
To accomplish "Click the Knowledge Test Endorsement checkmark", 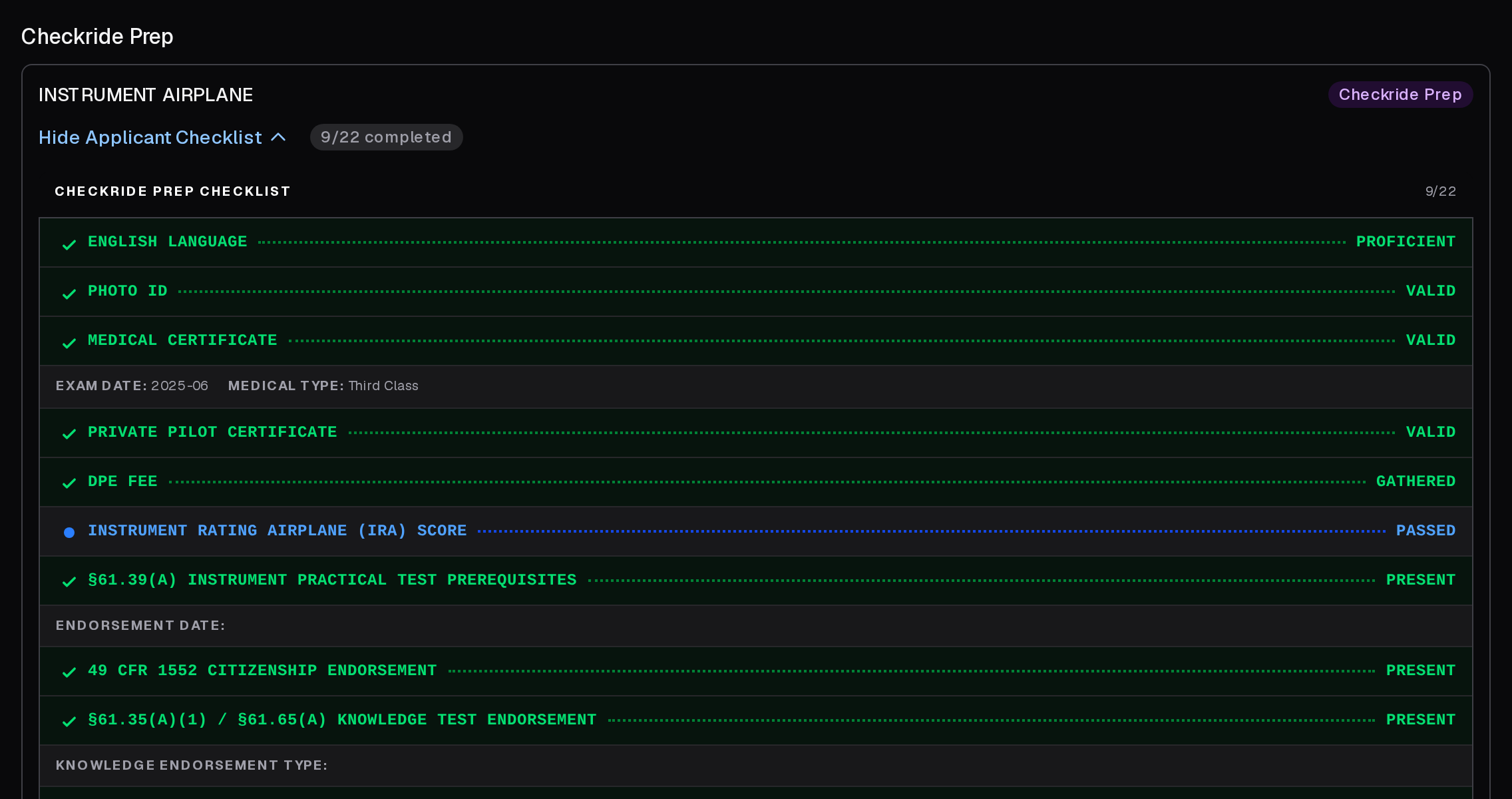I will [69, 721].
